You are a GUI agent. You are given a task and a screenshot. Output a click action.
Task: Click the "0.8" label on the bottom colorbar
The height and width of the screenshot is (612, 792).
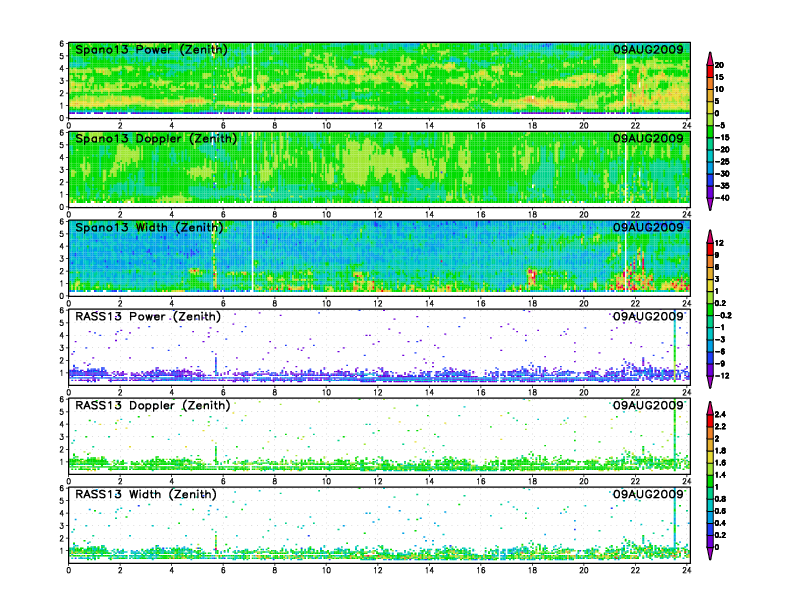coord(720,499)
